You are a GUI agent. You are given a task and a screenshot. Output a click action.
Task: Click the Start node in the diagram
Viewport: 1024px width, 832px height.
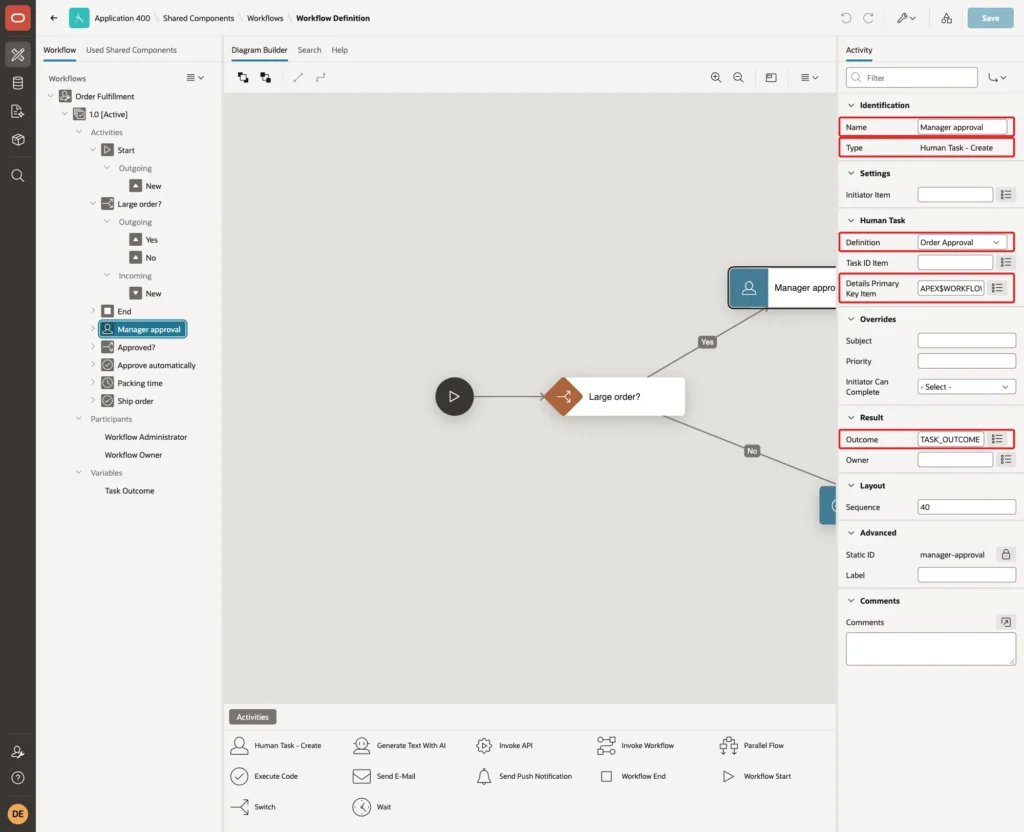point(455,396)
